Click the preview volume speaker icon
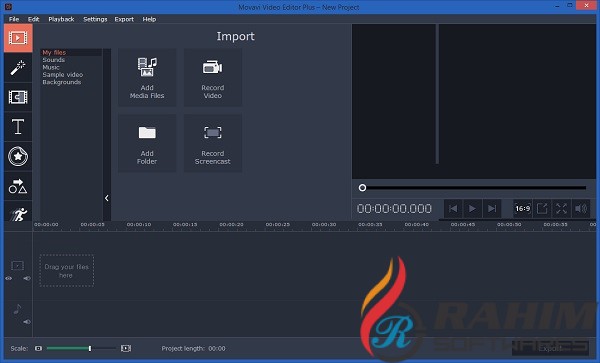 click(x=581, y=208)
